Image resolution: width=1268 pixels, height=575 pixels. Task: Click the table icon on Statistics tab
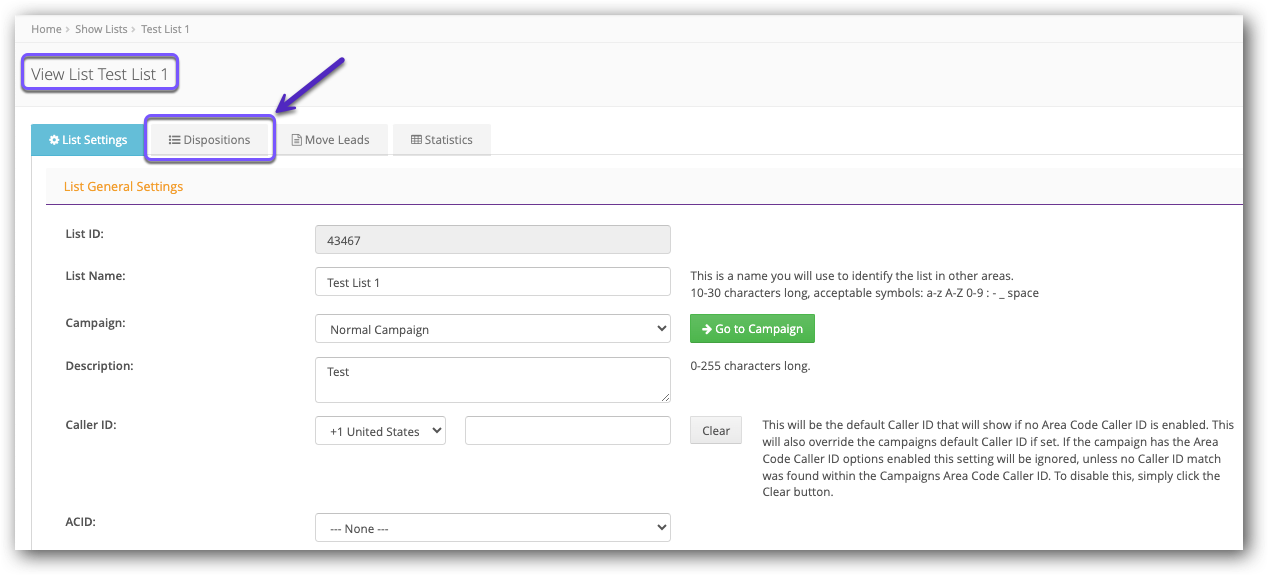[x=416, y=140]
